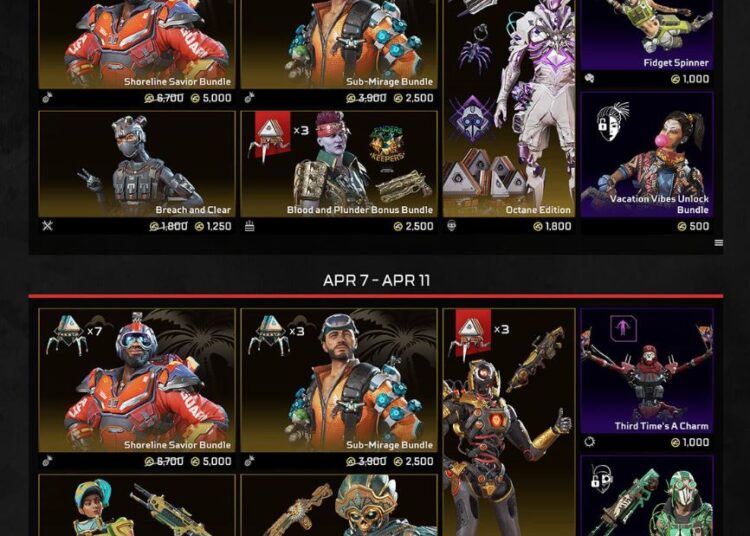Click the 2,500 price on the APR 7 Sub-Mirage Bundle

(x=414, y=461)
